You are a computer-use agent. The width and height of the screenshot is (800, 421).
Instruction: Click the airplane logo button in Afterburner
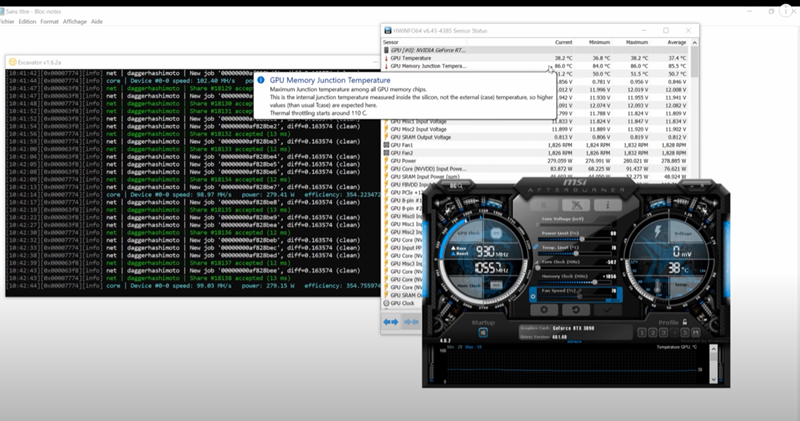tap(576, 205)
